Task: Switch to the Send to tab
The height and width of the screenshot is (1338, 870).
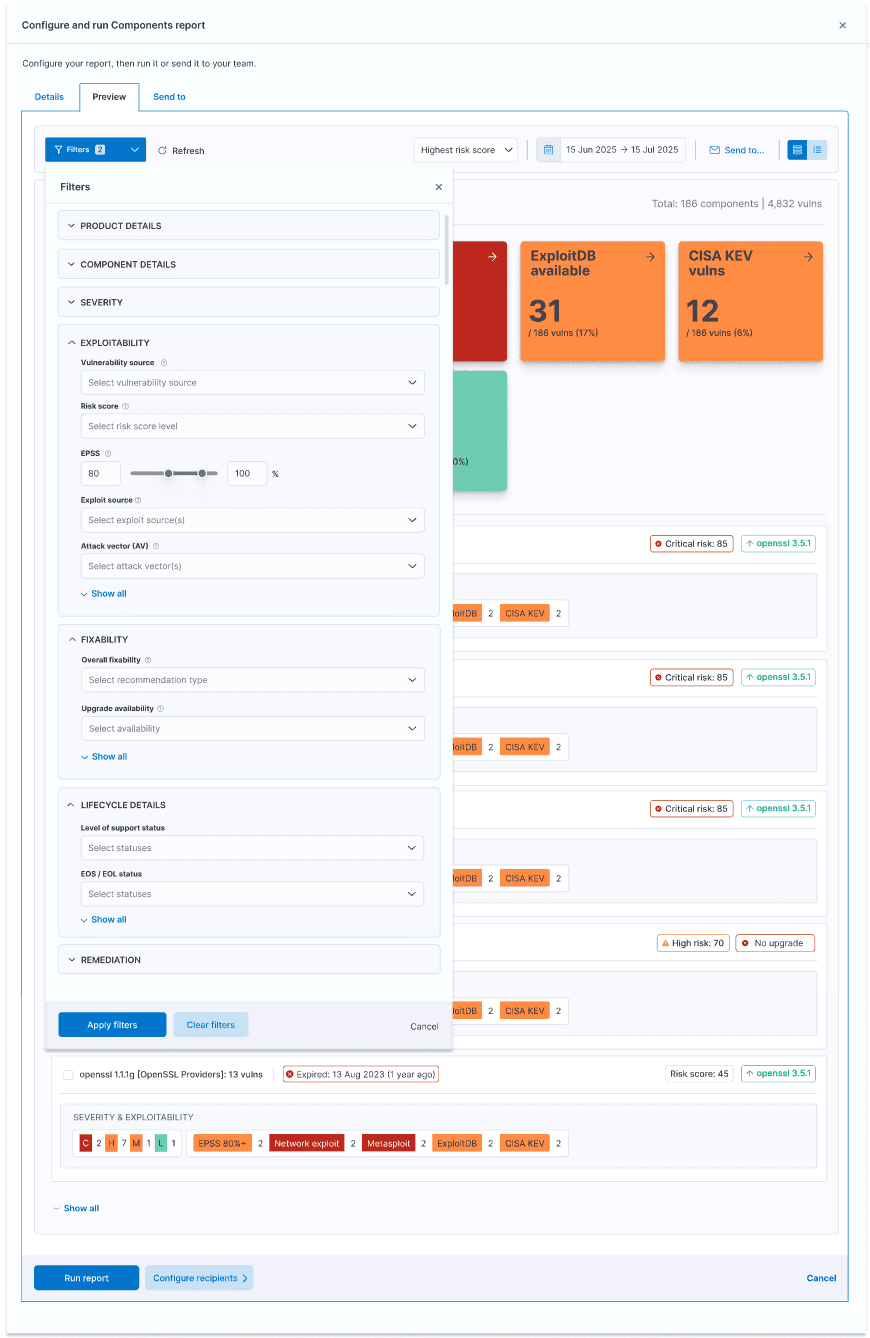Action: [x=169, y=97]
